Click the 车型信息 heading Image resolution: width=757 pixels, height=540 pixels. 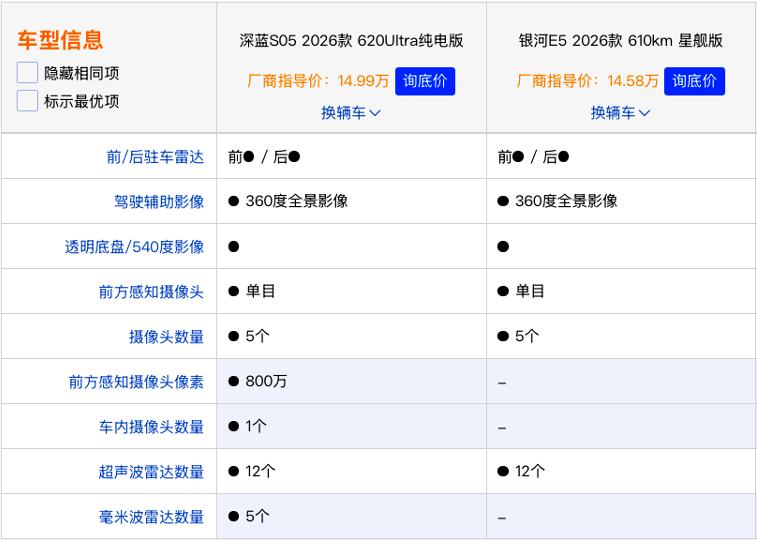coord(60,40)
